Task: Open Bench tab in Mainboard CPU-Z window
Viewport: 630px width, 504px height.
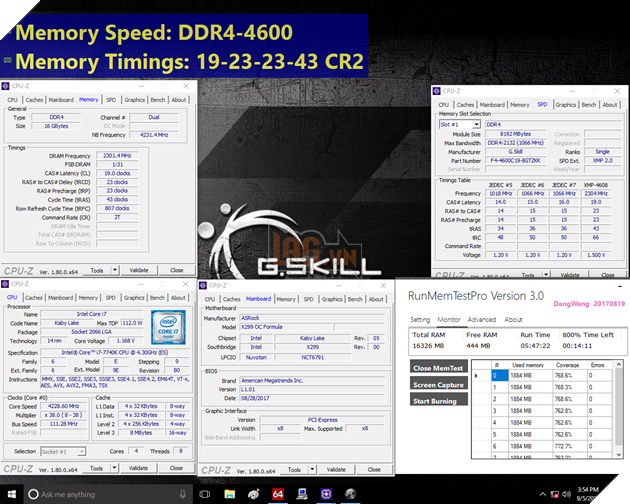Action: pos(355,299)
